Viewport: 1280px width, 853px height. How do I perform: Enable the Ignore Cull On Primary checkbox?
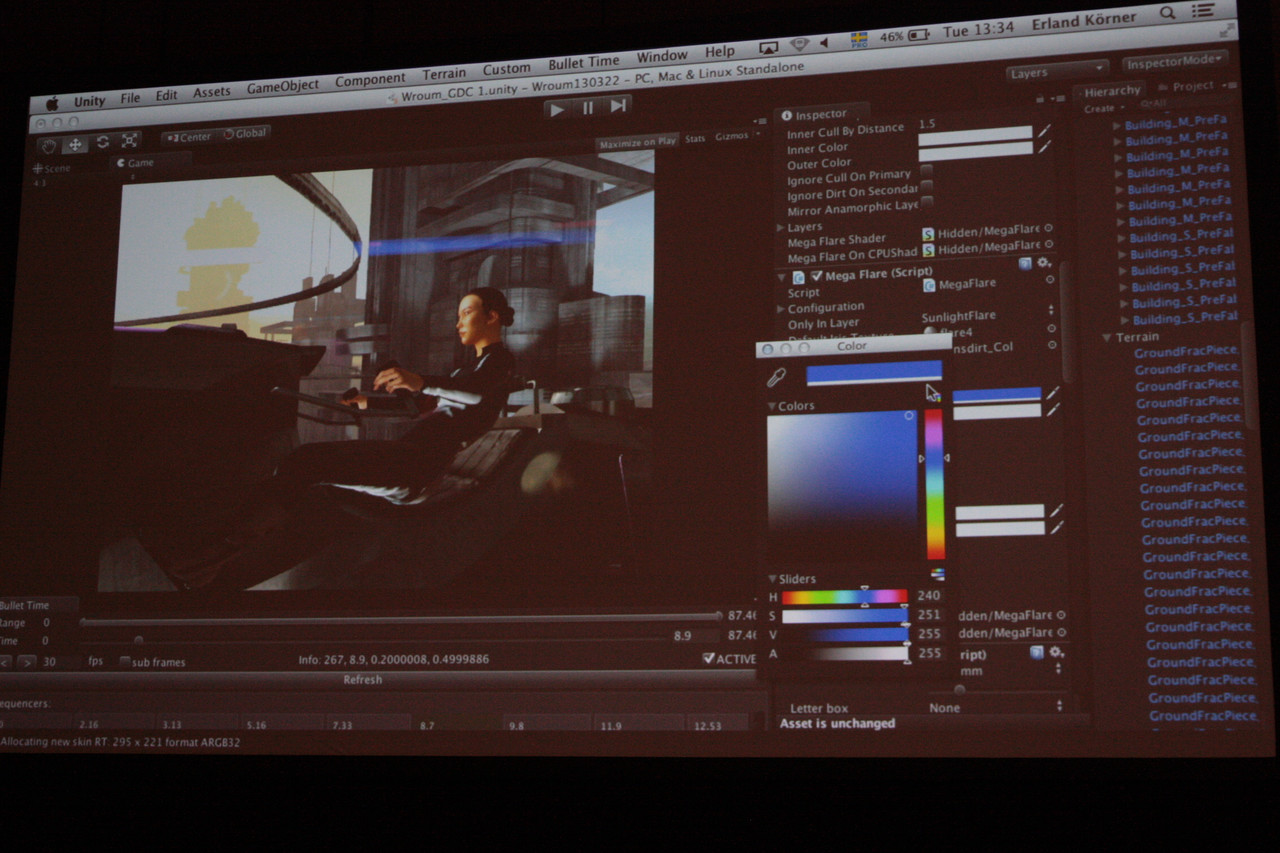pos(926,170)
